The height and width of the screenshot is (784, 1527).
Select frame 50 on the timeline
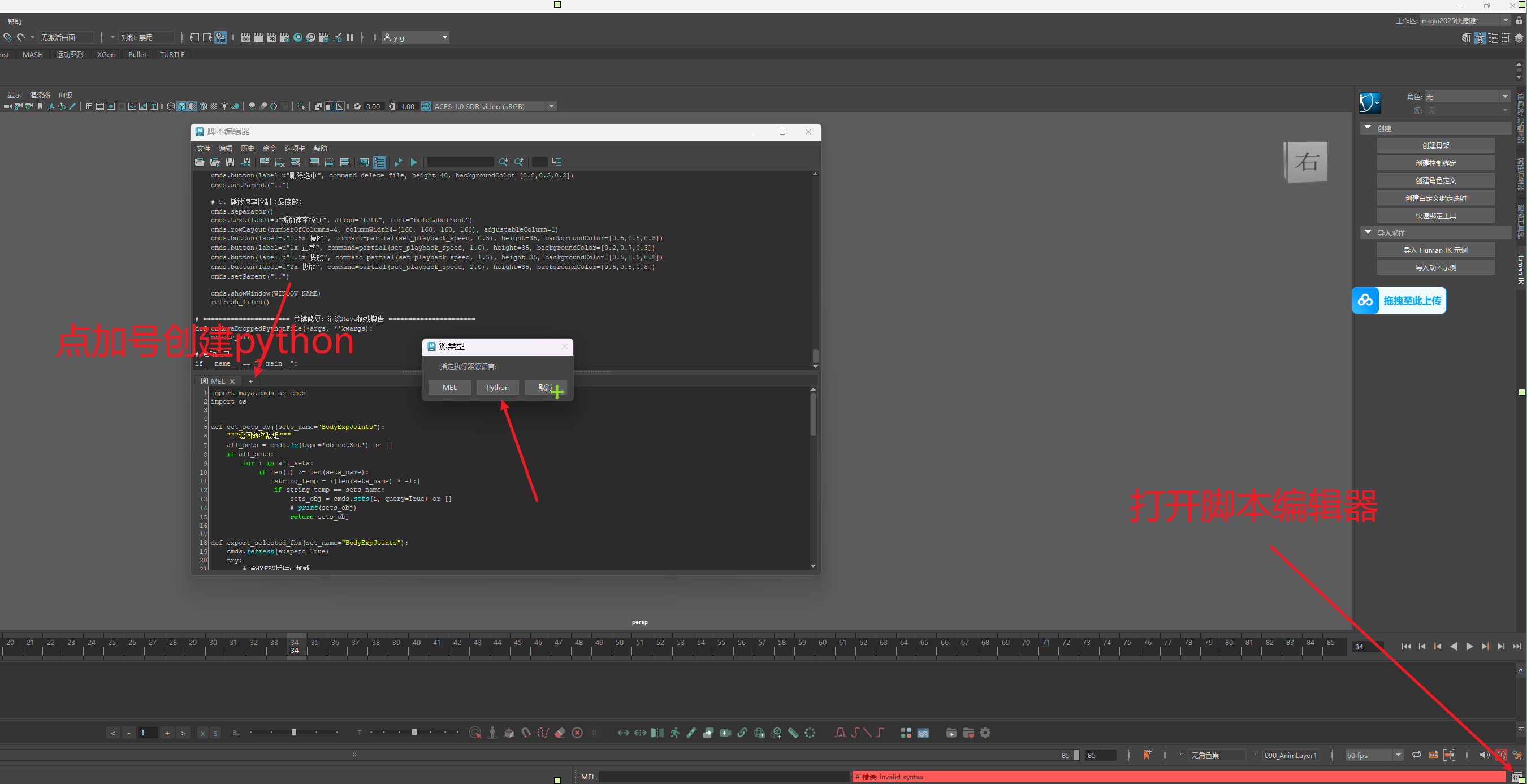[620, 646]
